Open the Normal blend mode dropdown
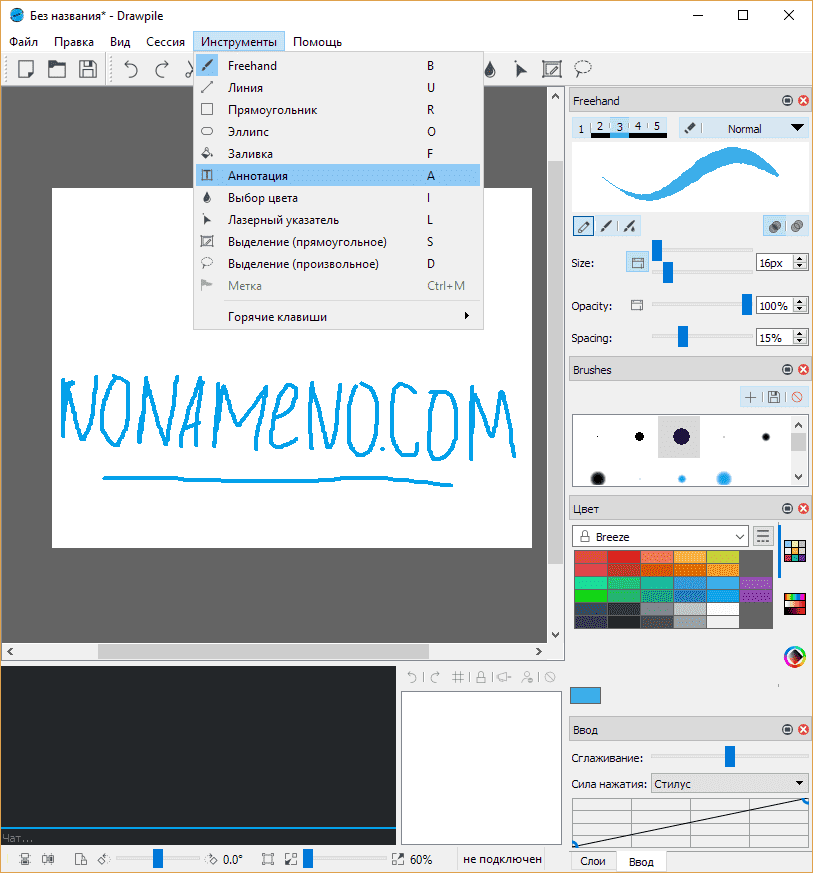The height and width of the screenshot is (873, 813). 744,128
